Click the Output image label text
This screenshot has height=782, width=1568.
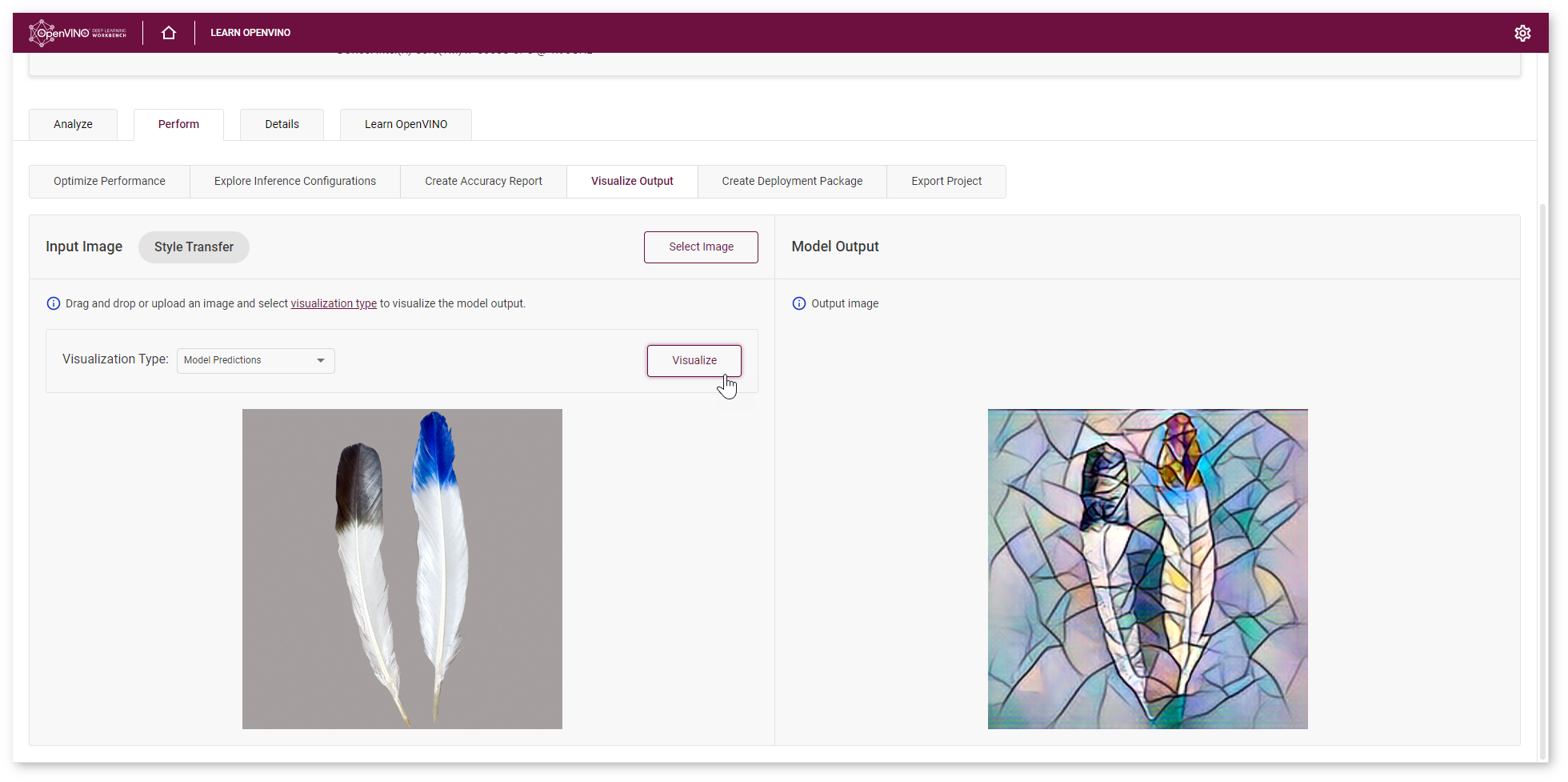pos(845,303)
